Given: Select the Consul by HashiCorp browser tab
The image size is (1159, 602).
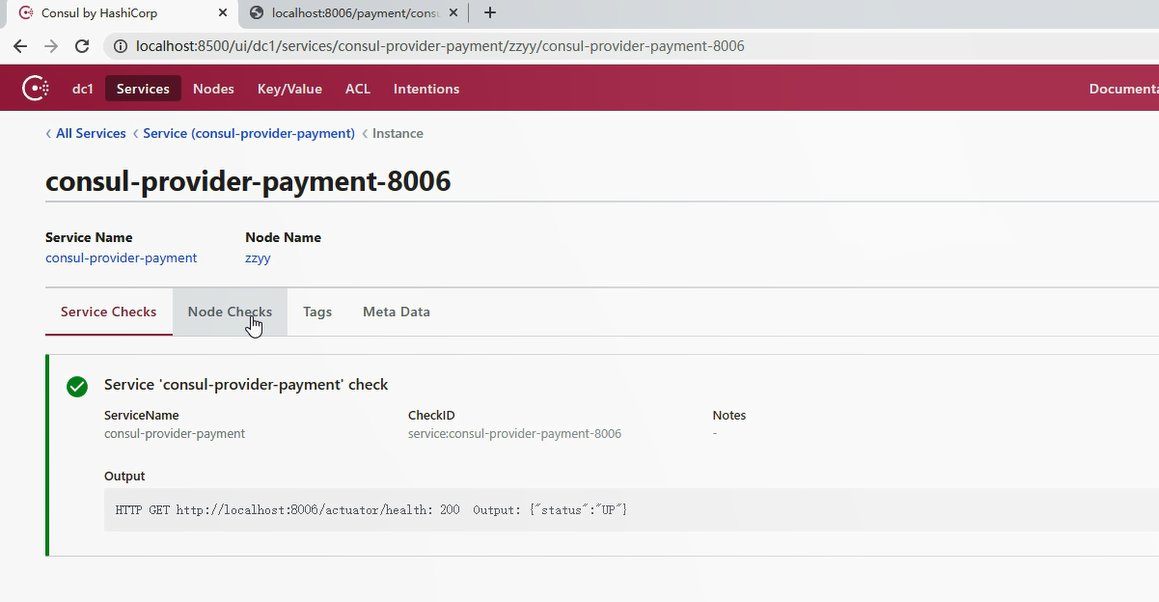Looking at the screenshot, I should tap(123, 13).
